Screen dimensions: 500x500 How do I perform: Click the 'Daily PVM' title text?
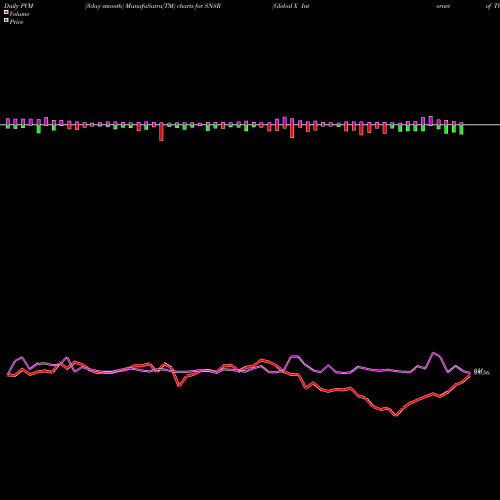pos(19,6)
